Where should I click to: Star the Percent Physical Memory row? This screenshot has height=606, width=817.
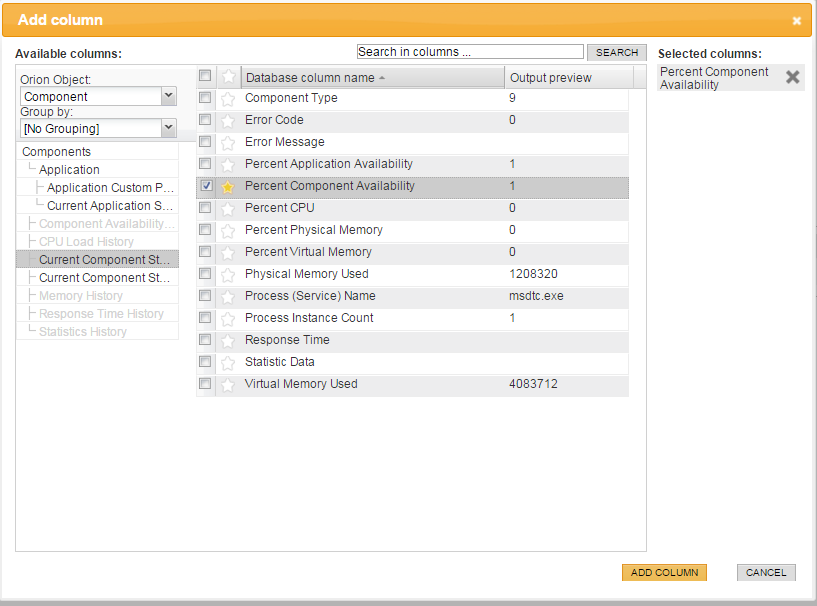[228, 230]
